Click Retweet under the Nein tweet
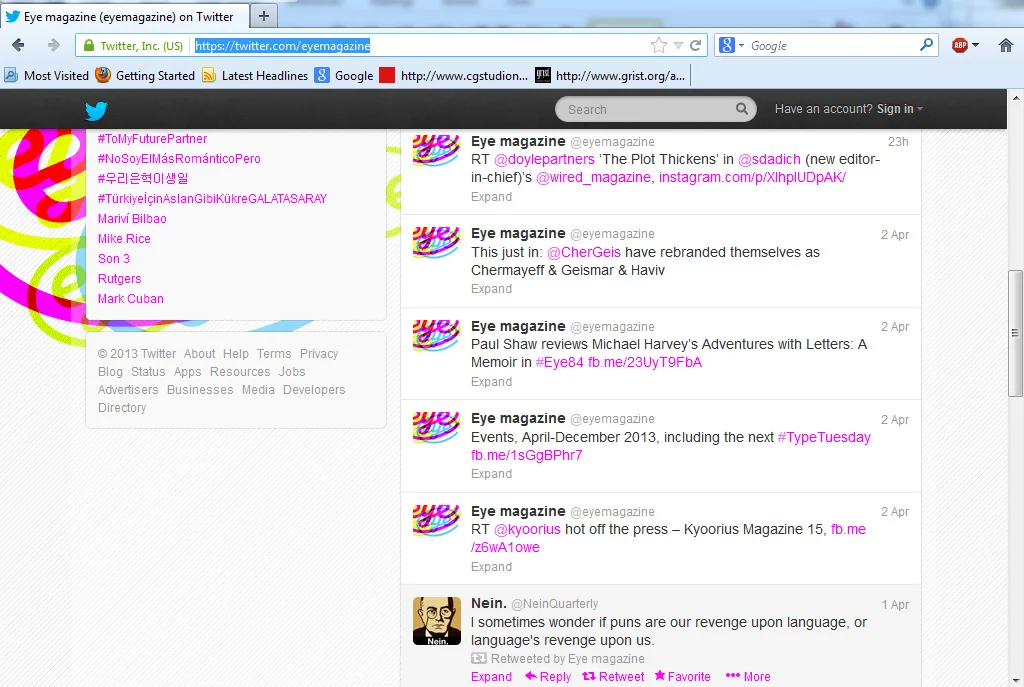Screen dimensions: 1024x687 613,677
